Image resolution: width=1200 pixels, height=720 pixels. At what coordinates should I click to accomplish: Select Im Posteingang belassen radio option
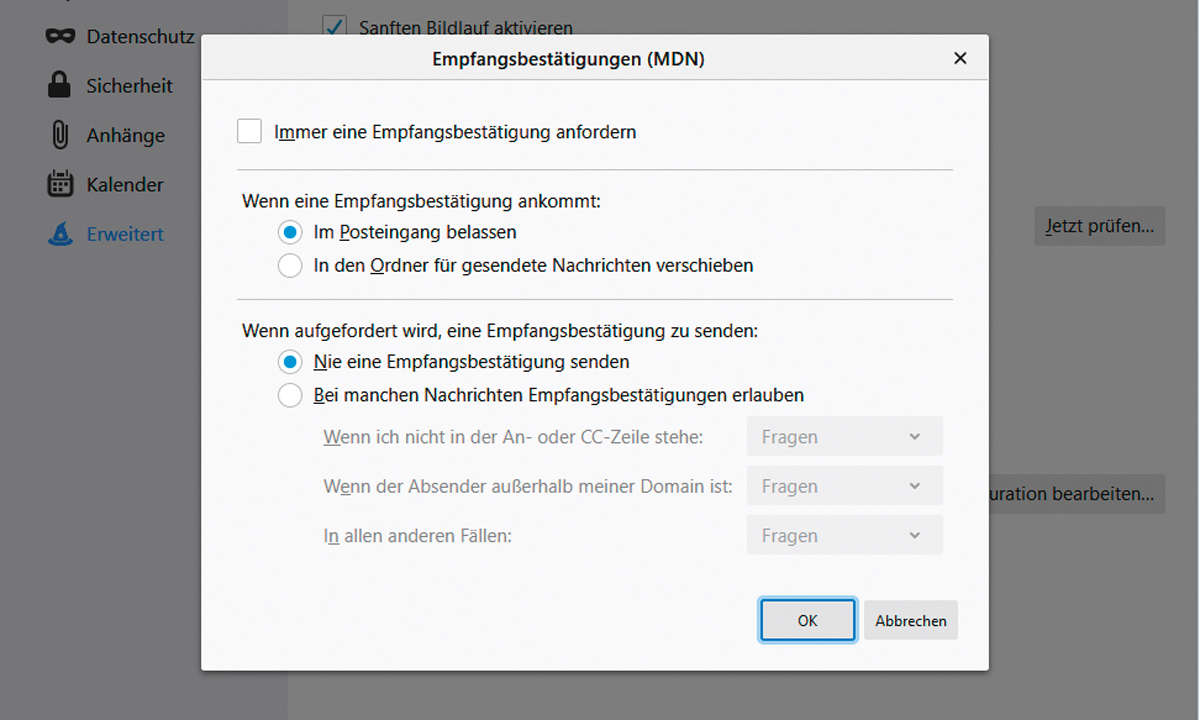(x=290, y=232)
